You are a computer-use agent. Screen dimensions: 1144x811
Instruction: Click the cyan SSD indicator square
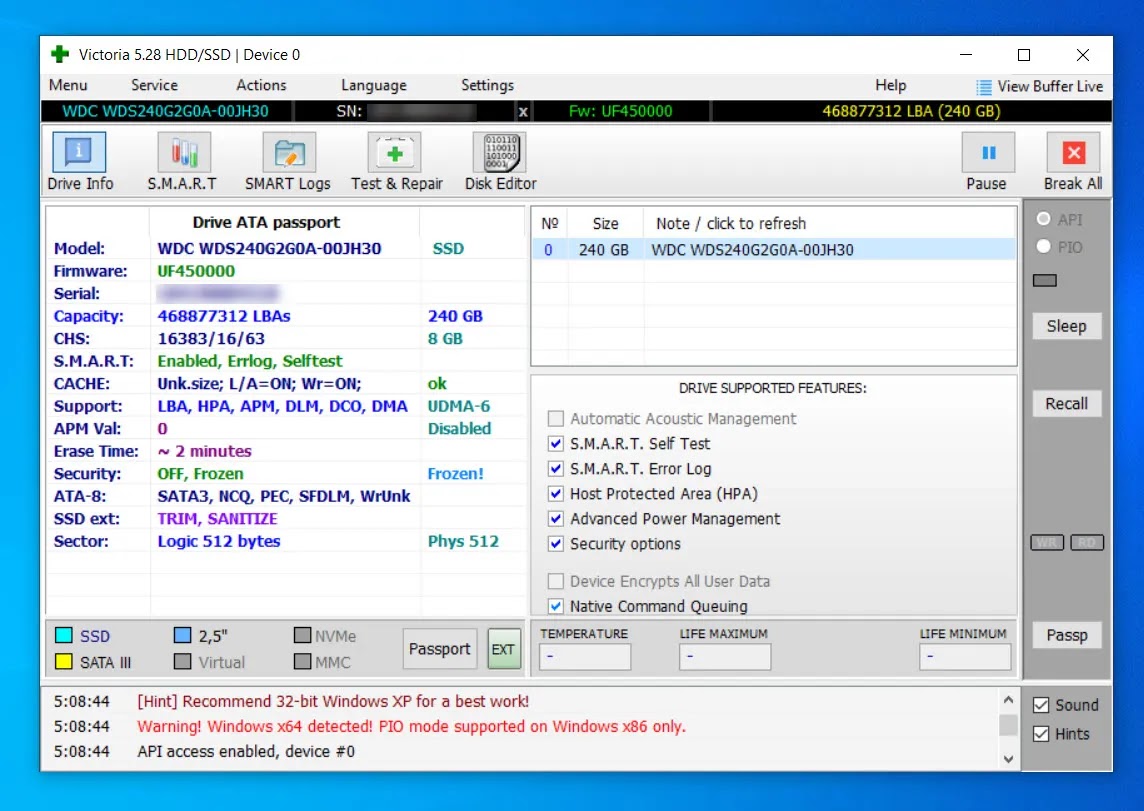(x=63, y=635)
